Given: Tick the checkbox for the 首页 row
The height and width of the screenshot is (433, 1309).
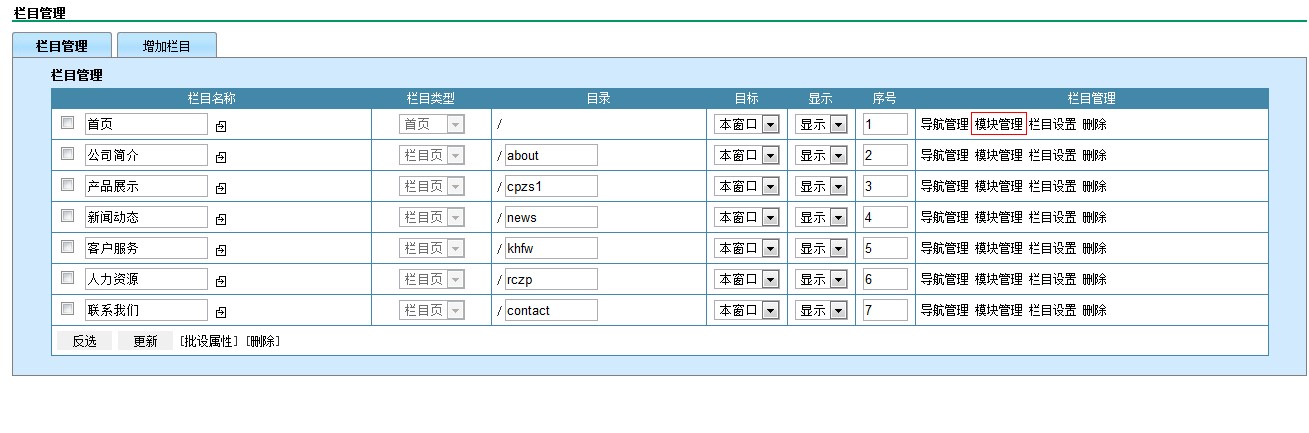Looking at the screenshot, I should [68, 123].
